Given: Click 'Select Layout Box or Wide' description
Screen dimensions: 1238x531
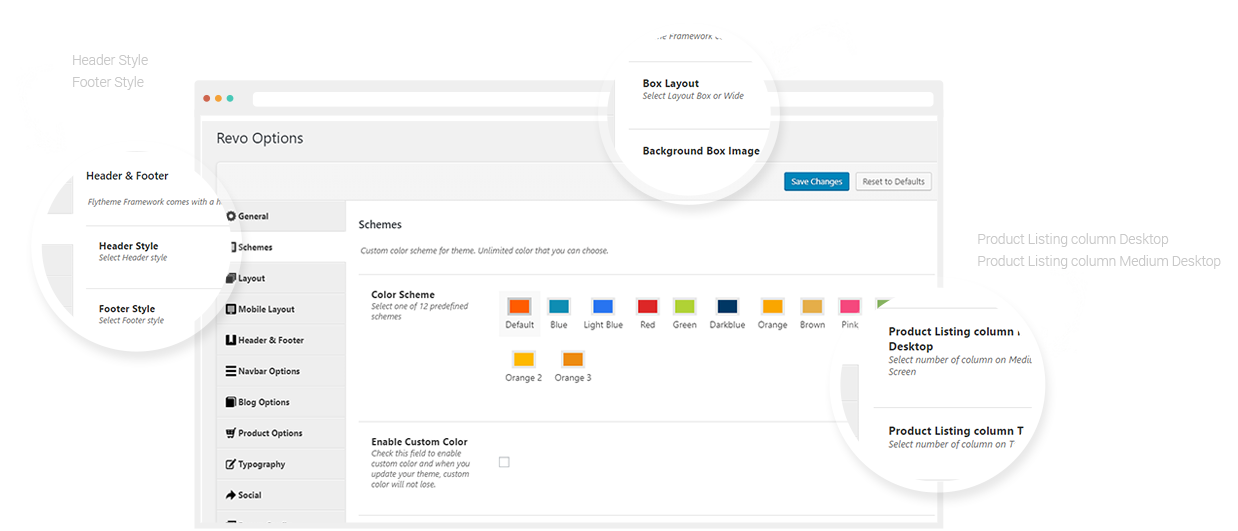Looking at the screenshot, I should (693, 96).
